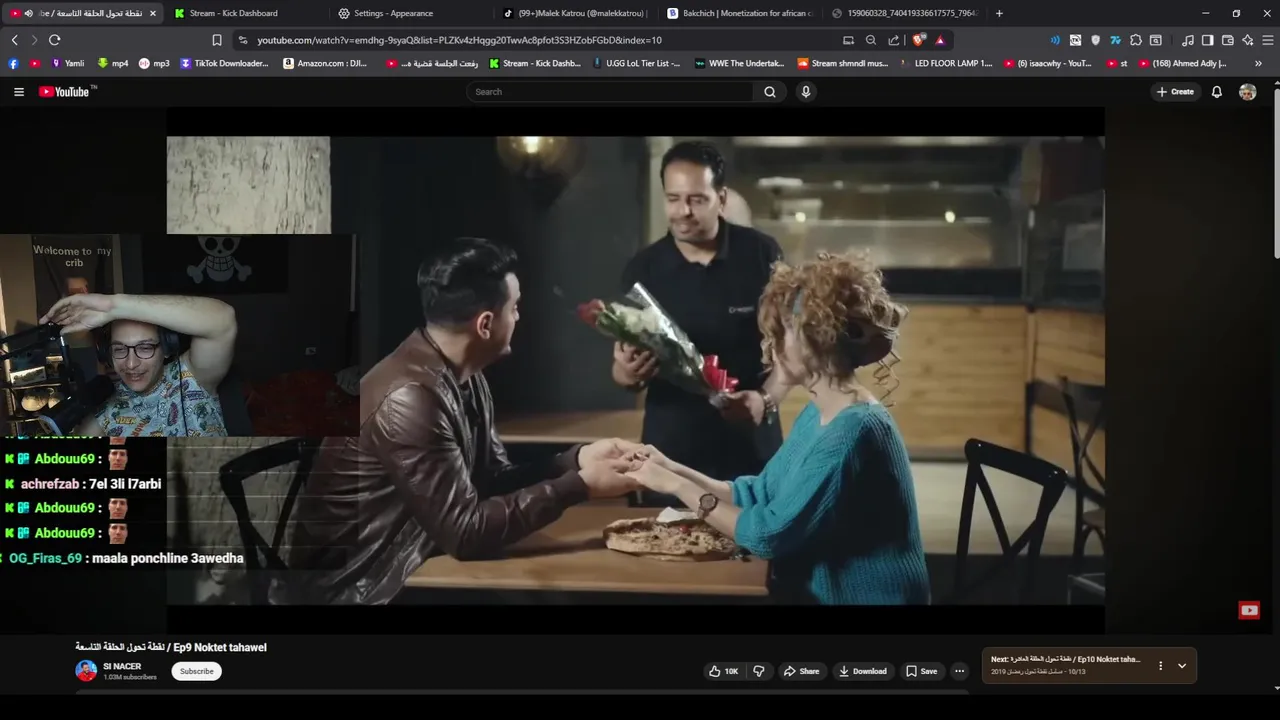Image resolution: width=1280 pixels, height=720 pixels.
Task: Dislike the video with thumbs down
Action: point(758,671)
